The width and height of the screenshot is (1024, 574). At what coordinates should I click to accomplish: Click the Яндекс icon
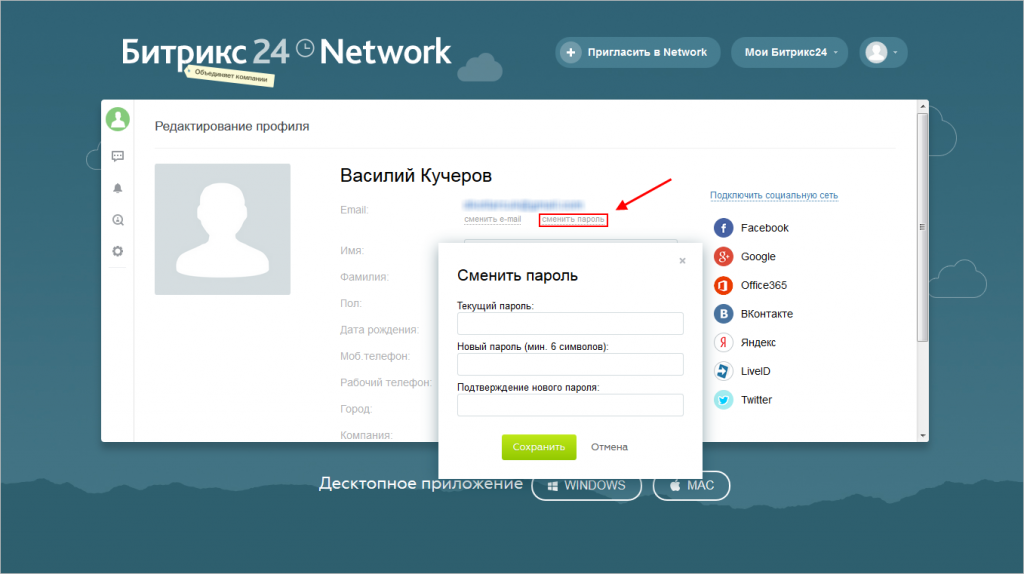pos(723,342)
